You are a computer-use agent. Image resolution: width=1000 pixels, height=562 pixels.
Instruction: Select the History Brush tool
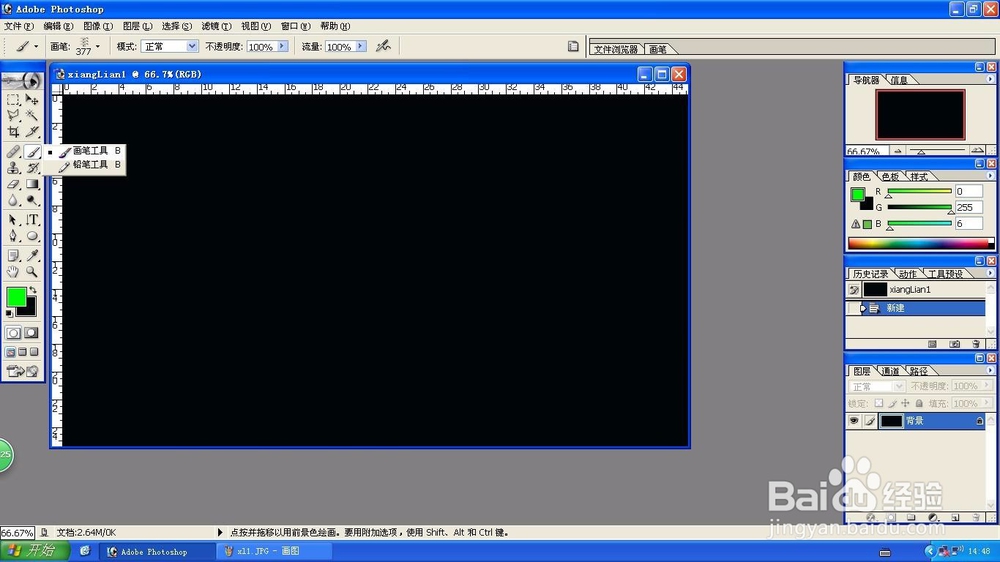coord(32,168)
